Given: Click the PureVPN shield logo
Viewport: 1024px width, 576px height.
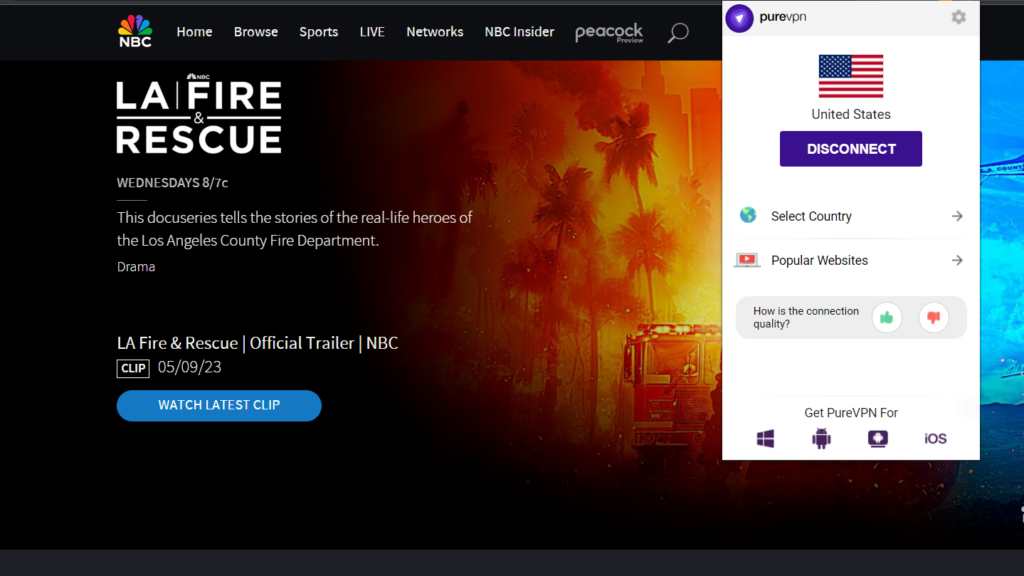Looking at the screenshot, I should tap(739, 18).
